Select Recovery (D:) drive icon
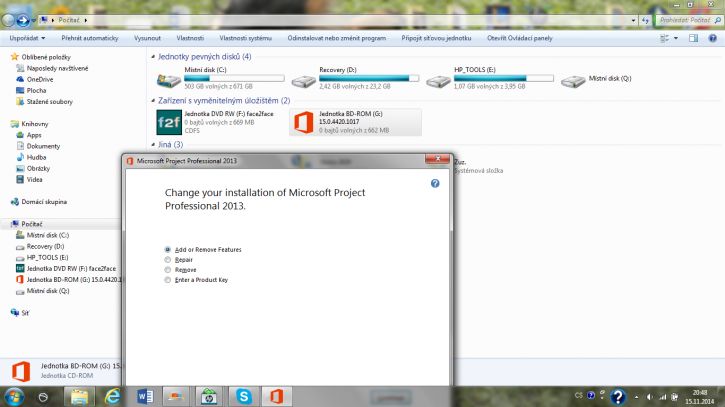The height and width of the screenshot is (407, 725). point(304,82)
